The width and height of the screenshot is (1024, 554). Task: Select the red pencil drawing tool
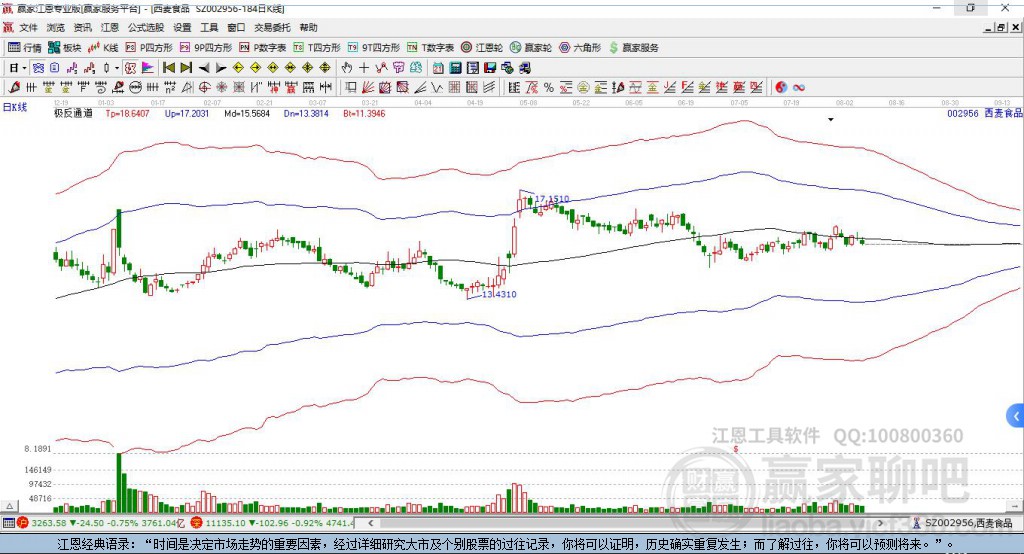coord(14,88)
